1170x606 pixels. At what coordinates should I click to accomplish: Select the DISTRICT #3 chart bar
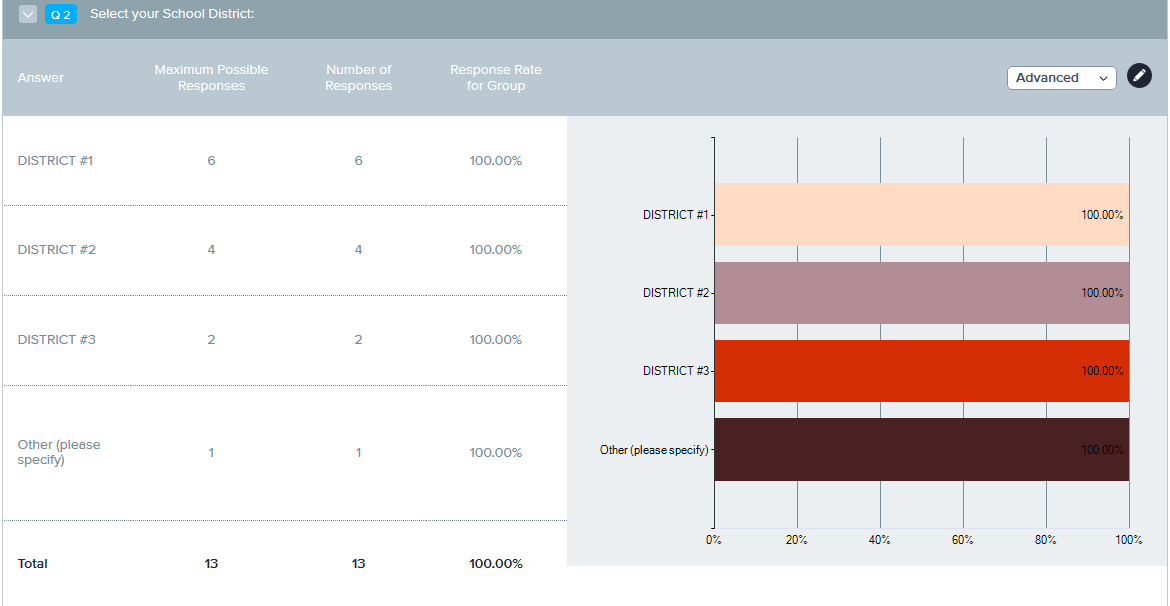point(920,371)
